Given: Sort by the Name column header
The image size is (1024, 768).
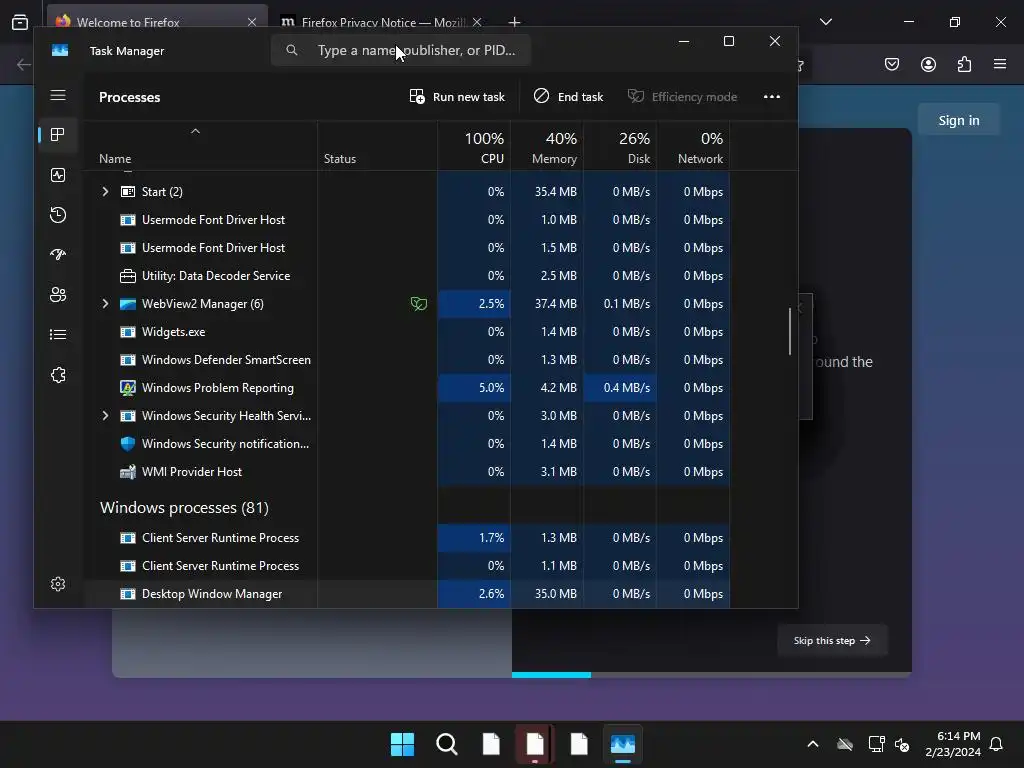Looking at the screenshot, I should [115, 159].
